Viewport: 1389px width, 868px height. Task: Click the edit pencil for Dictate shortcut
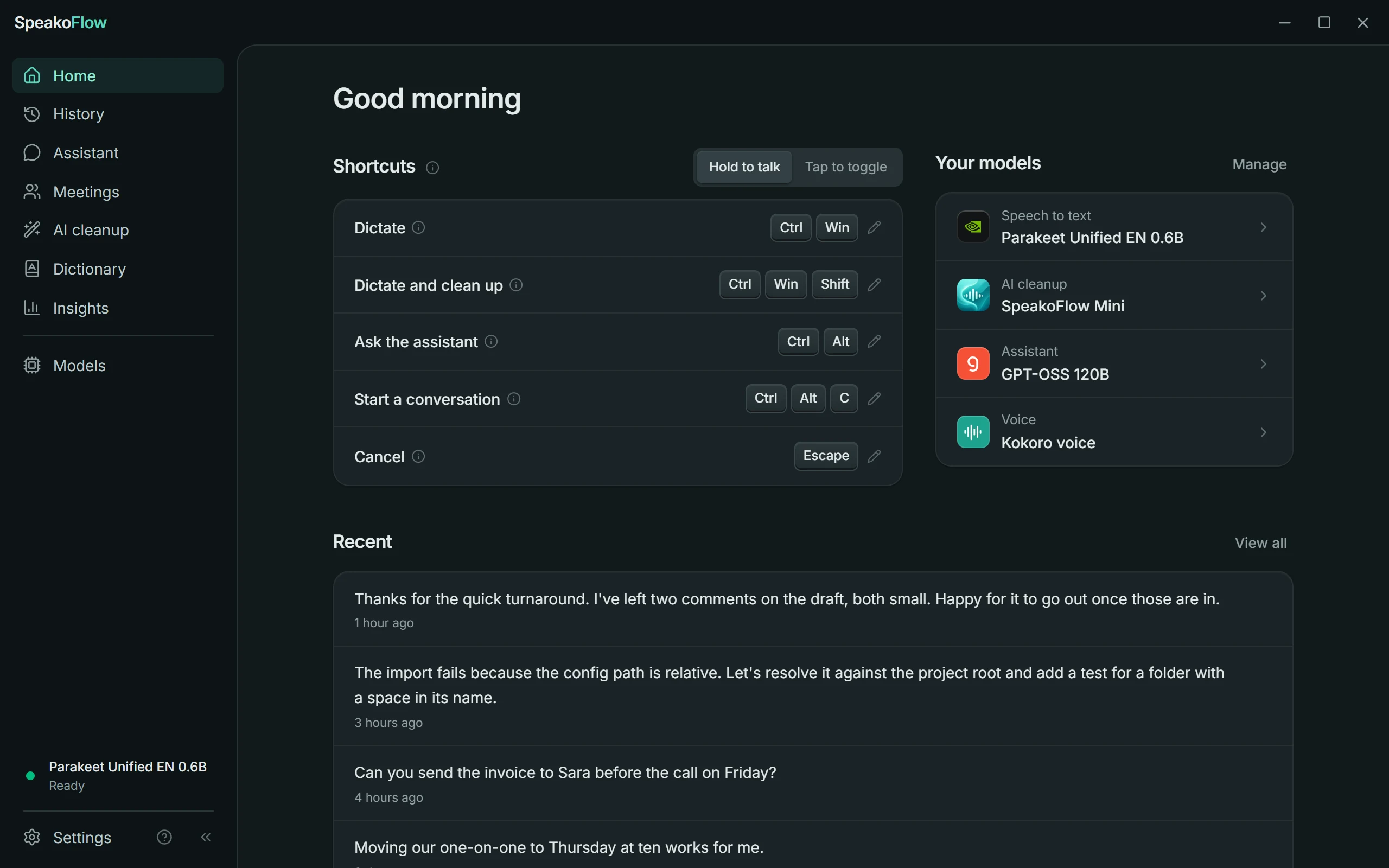tap(874, 228)
